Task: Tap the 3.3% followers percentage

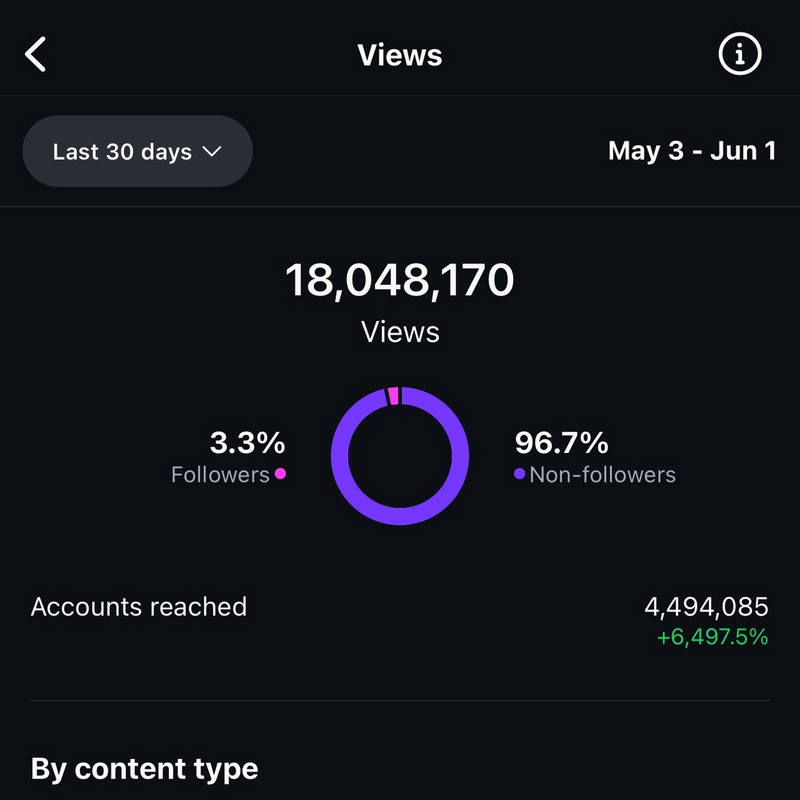Action: 247,442
